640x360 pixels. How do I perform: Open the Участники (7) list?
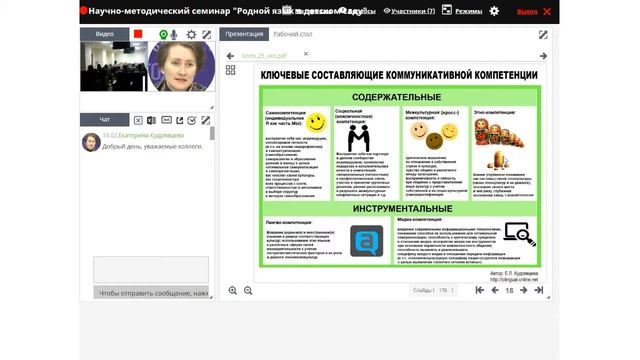413,11
